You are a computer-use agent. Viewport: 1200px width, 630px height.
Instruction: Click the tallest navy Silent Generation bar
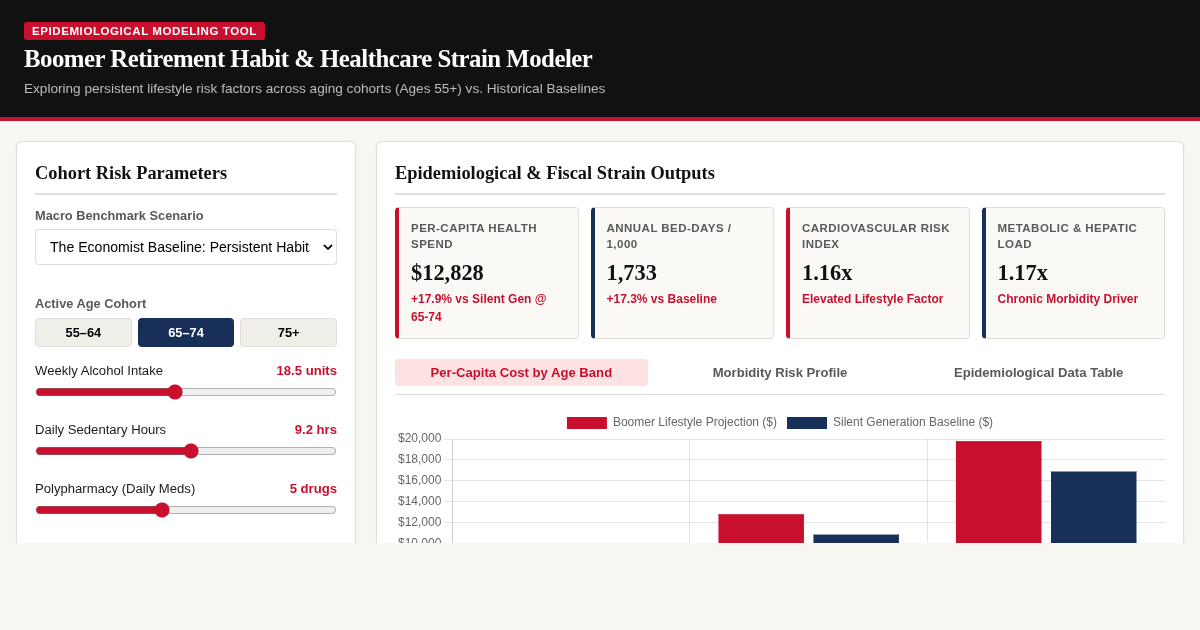[x=1093, y=507]
